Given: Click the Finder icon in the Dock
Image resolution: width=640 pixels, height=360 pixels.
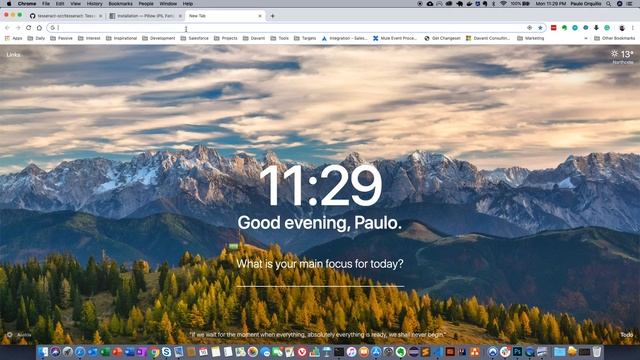Looking at the screenshot, I should point(42,352).
